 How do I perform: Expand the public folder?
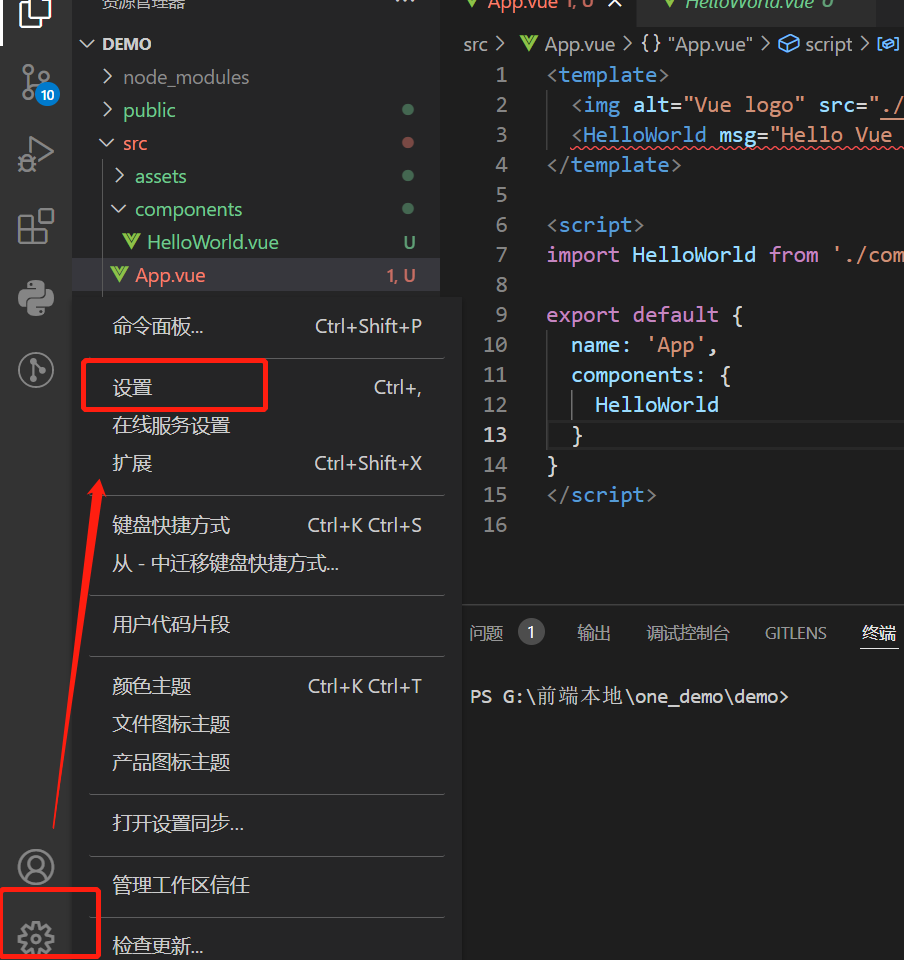tap(108, 110)
